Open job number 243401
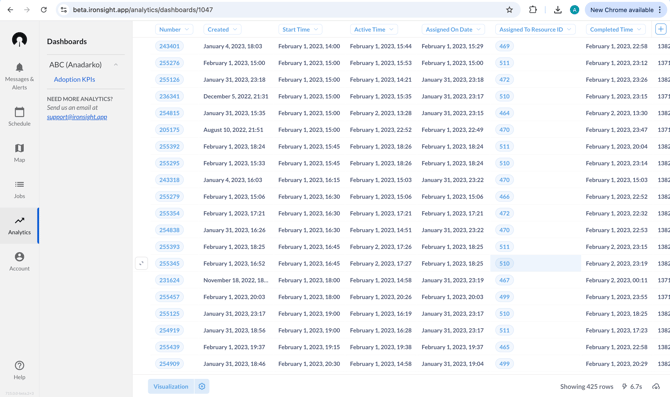This screenshot has height=397, width=670. 169,46
